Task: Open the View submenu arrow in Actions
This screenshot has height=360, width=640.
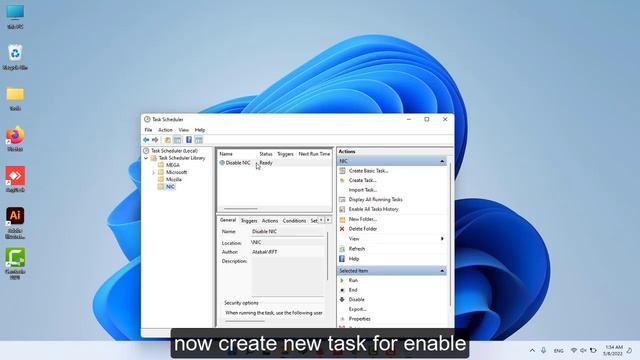Action: tap(442, 239)
